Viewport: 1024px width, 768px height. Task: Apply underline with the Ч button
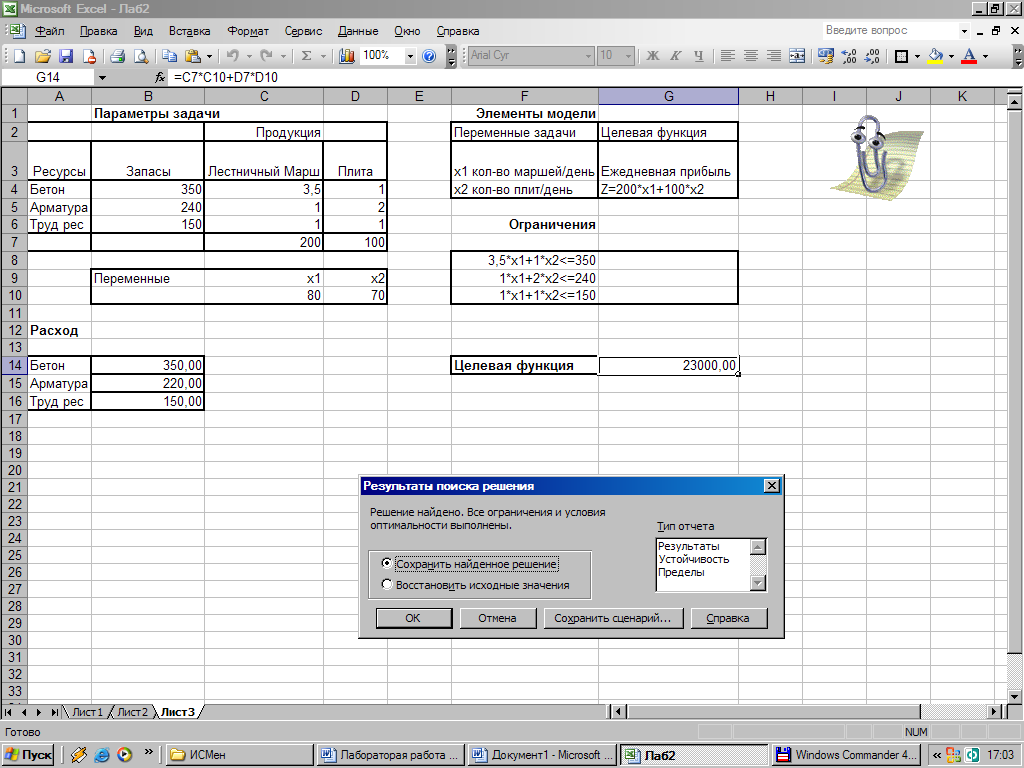pos(698,56)
